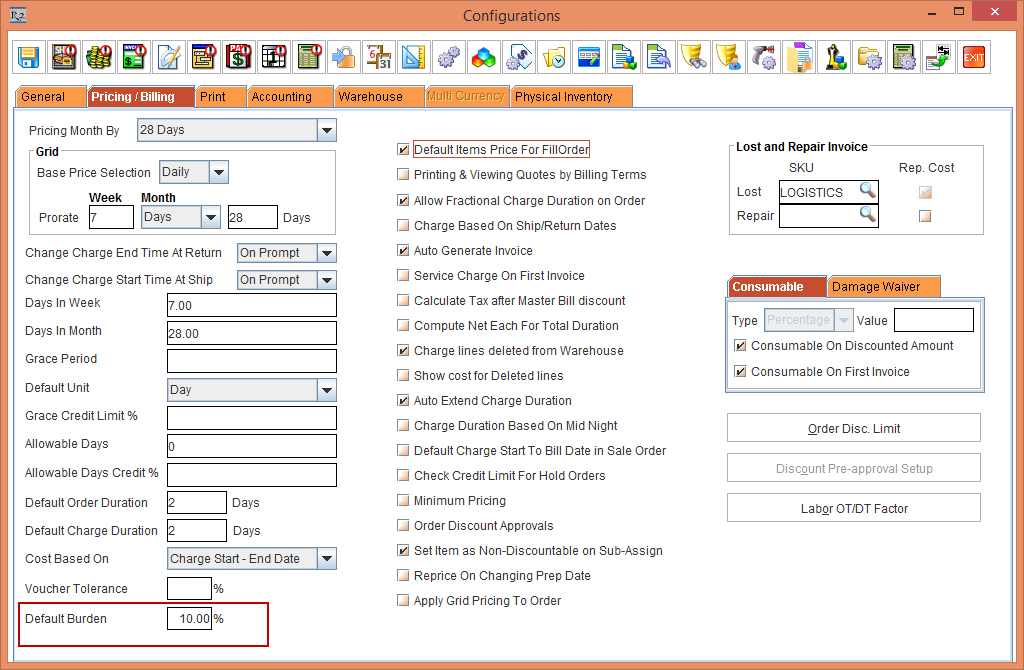Switch to the Warehouse tab
The width and height of the screenshot is (1024, 670).
coord(370,97)
